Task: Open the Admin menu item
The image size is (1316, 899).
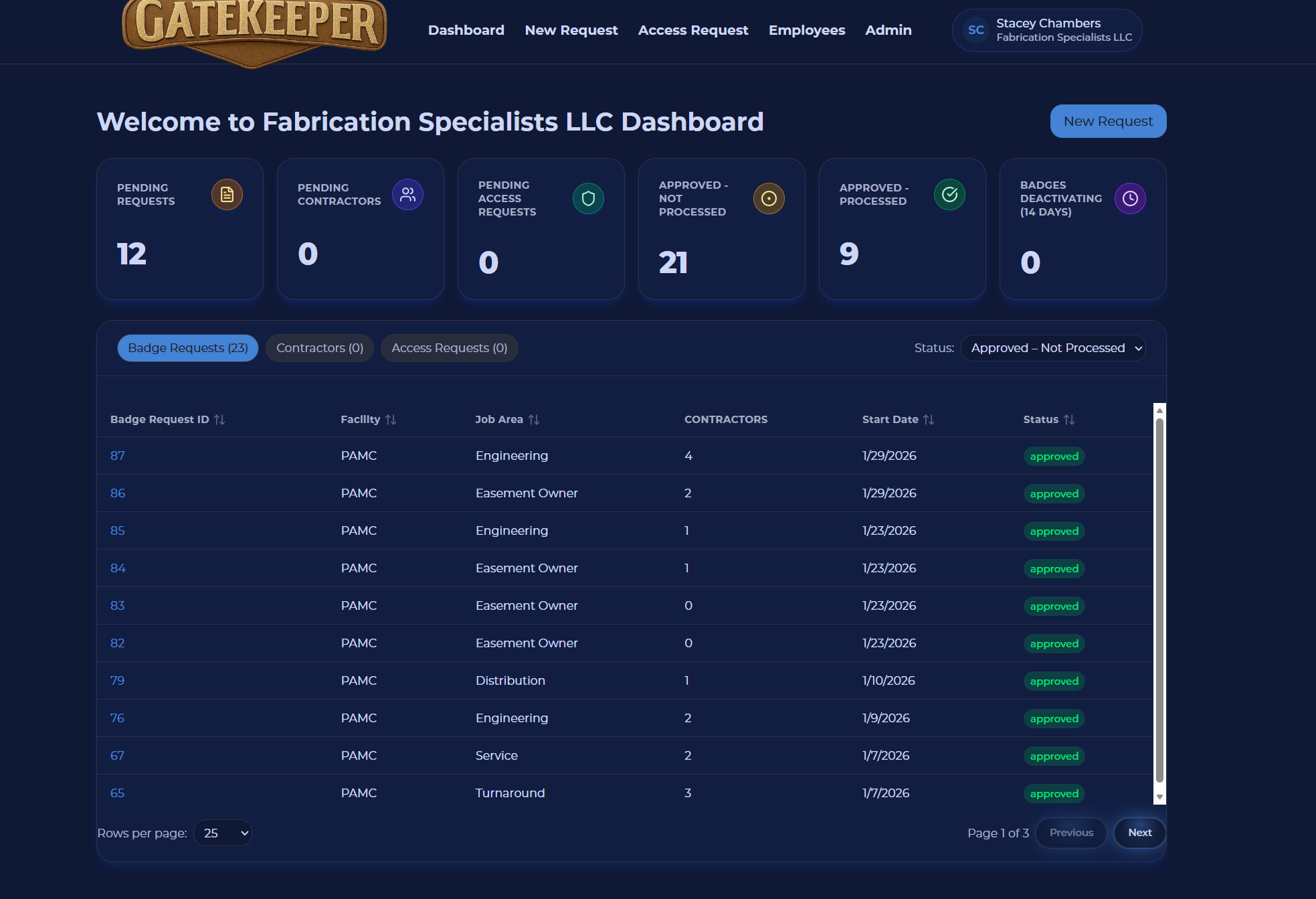Action: pyautogui.click(x=888, y=30)
